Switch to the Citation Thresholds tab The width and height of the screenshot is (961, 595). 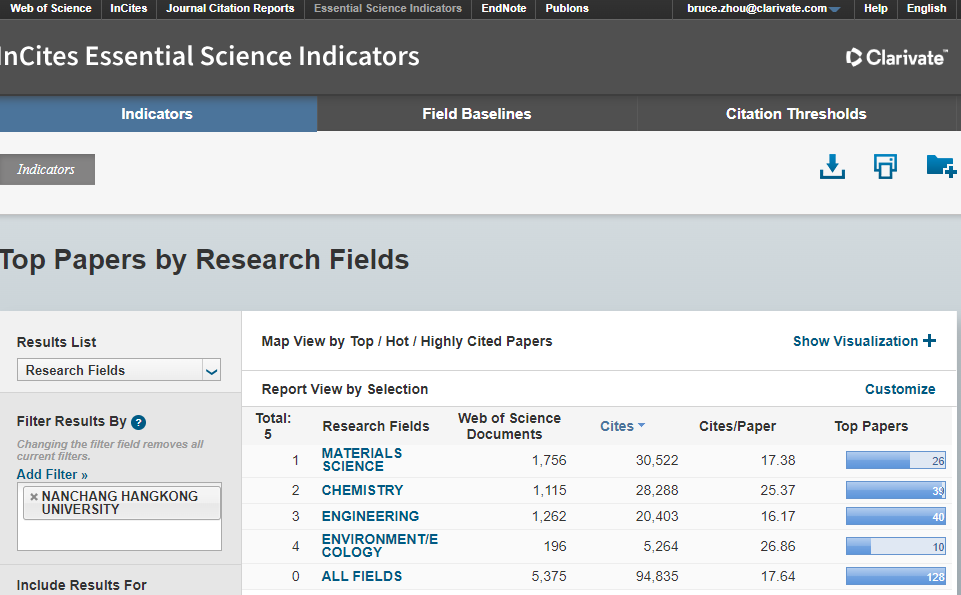pos(796,114)
